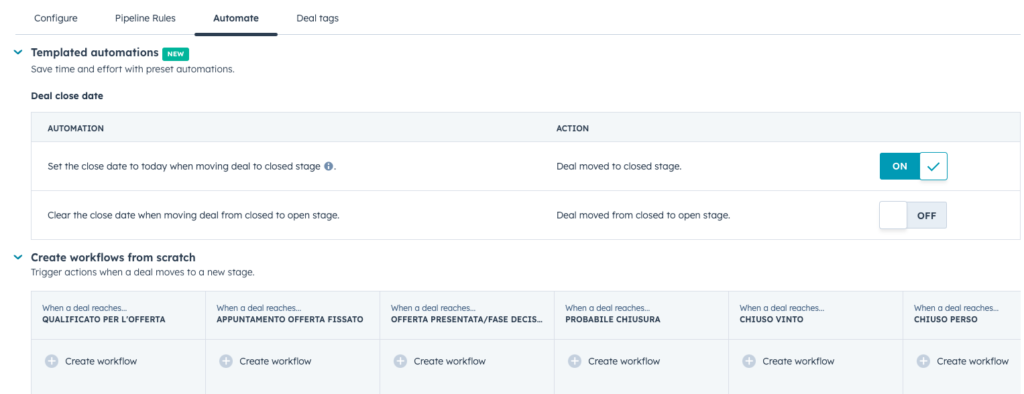Click plus icon under PROBABILE CHIUSURA
Viewport: 1024px width, 394px height.
(575, 361)
